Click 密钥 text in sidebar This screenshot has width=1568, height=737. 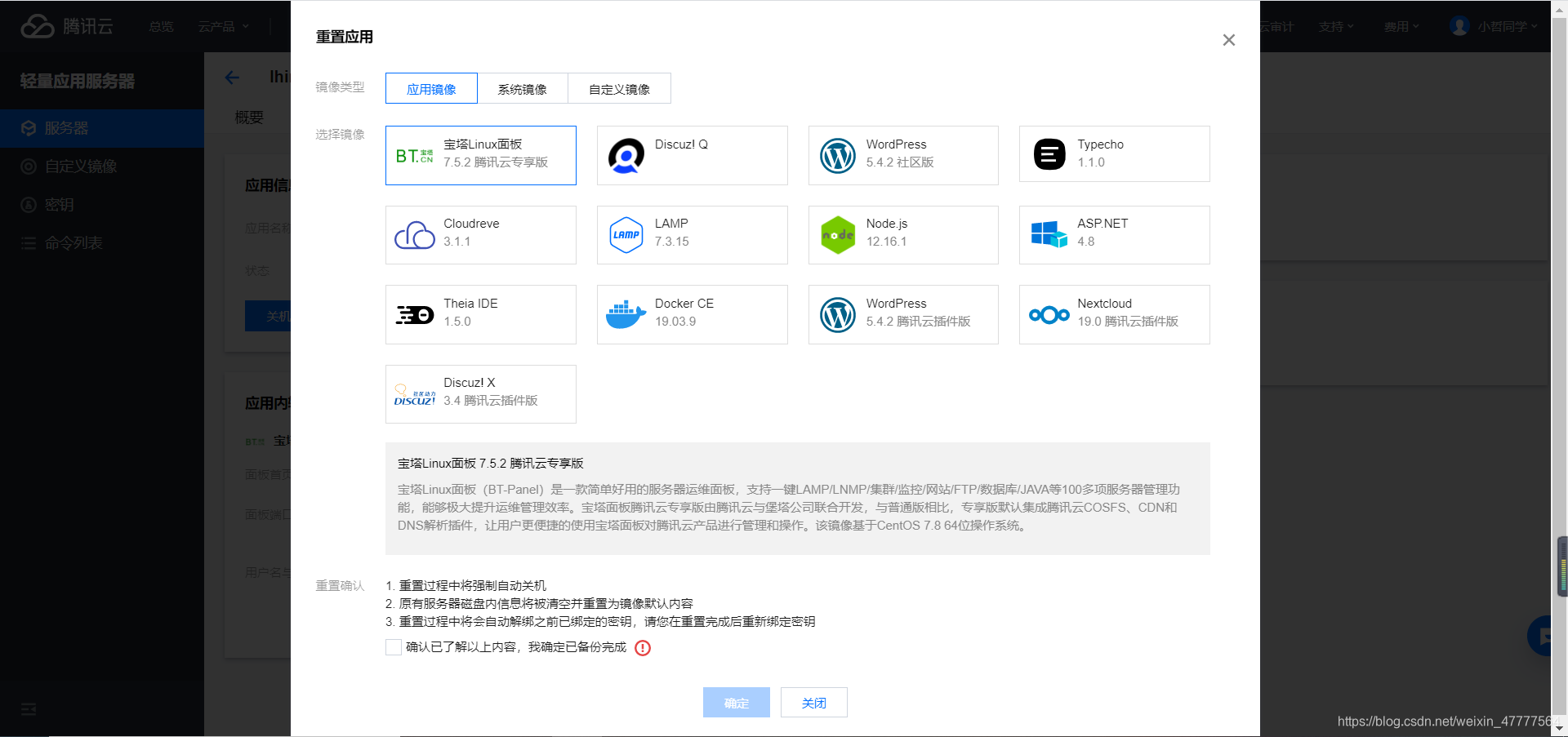59,205
